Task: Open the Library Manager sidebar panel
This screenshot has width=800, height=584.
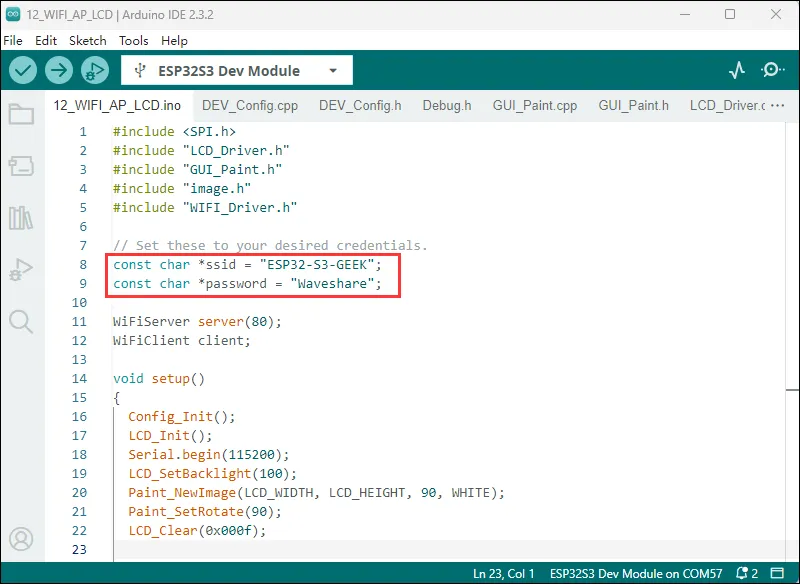Action: pyautogui.click(x=21, y=218)
